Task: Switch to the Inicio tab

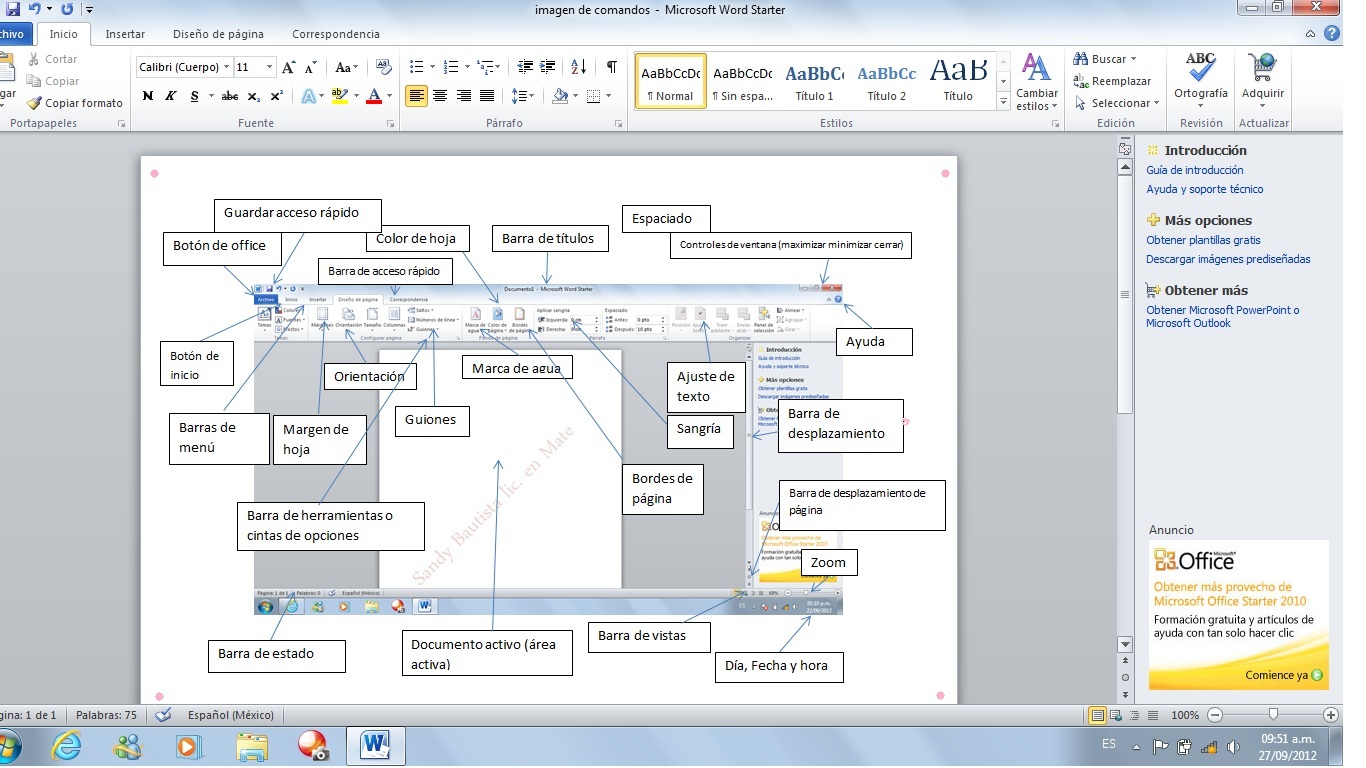Action: pos(63,34)
